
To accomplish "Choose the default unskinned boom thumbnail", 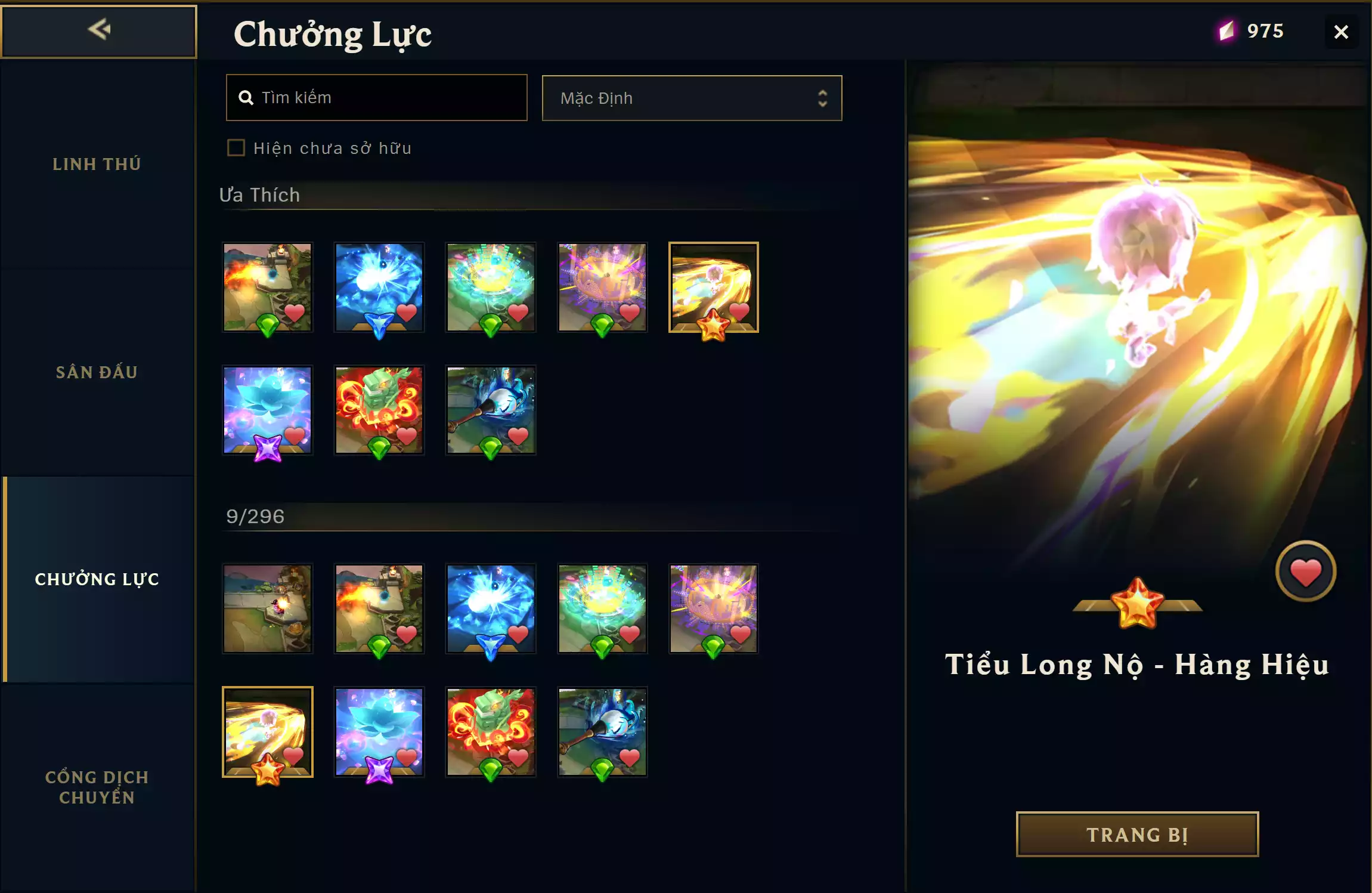I will [267, 608].
